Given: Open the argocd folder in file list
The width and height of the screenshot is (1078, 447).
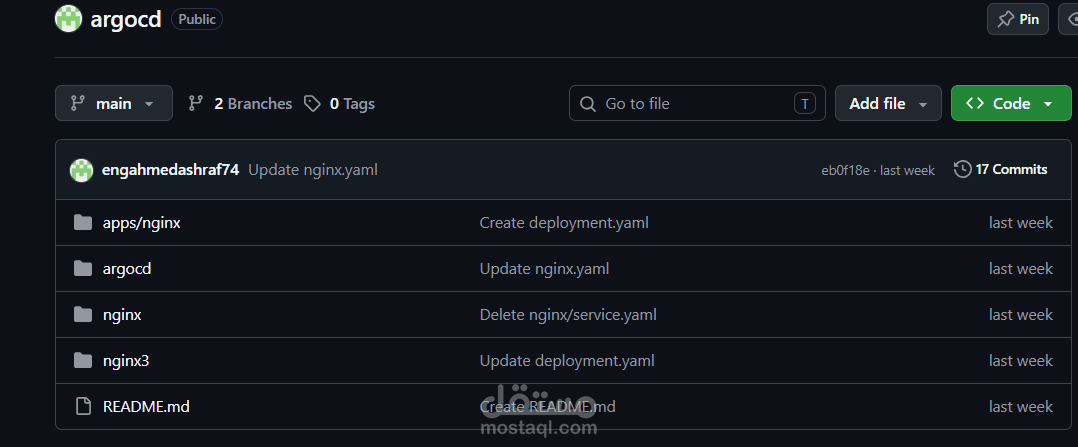Looking at the screenshot, I should (127, 269).
